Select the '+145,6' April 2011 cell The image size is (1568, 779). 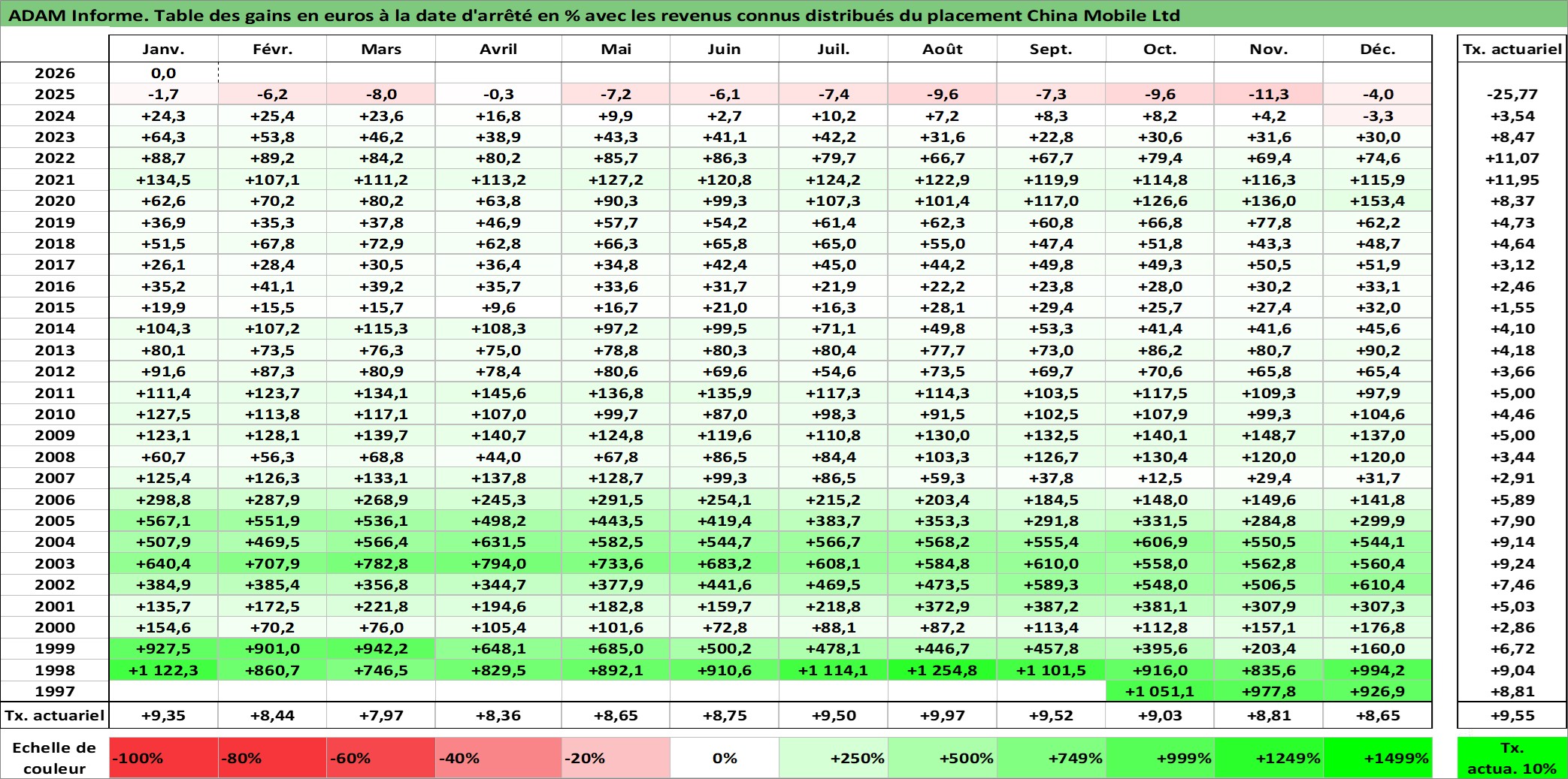pos(498,393)
